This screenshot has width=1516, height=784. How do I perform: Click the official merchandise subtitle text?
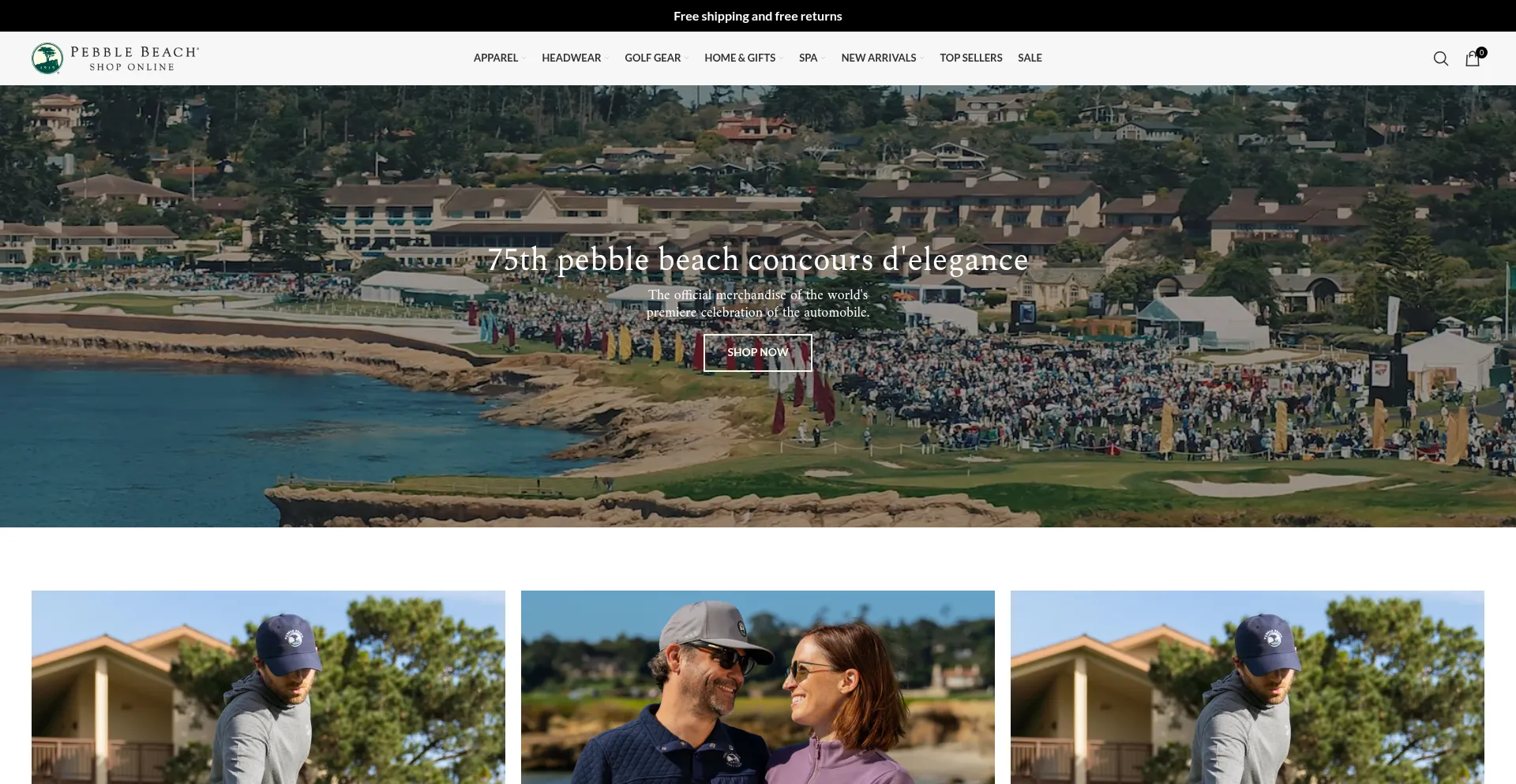(758, 303)
